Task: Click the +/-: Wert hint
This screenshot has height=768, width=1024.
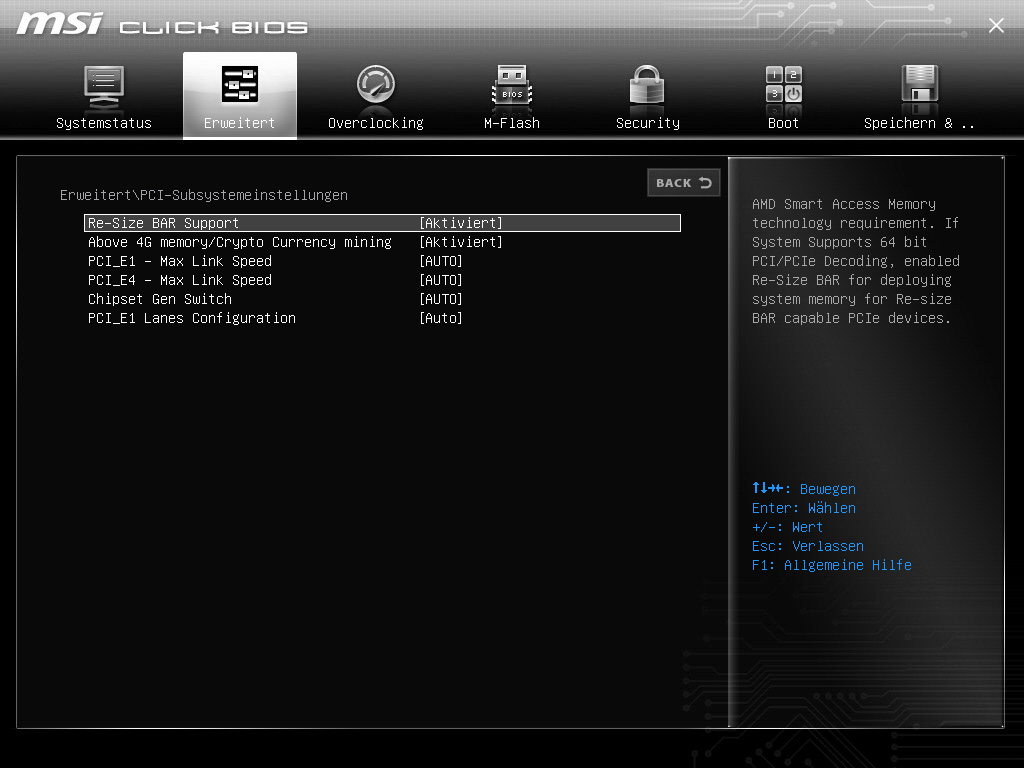Action: coord(787,527)
